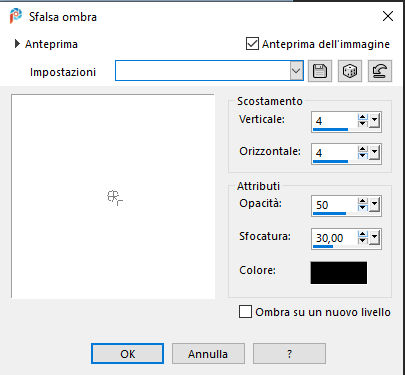
Task: Decrease Sfocatura value with down arrow
Action: pos(362,240)
